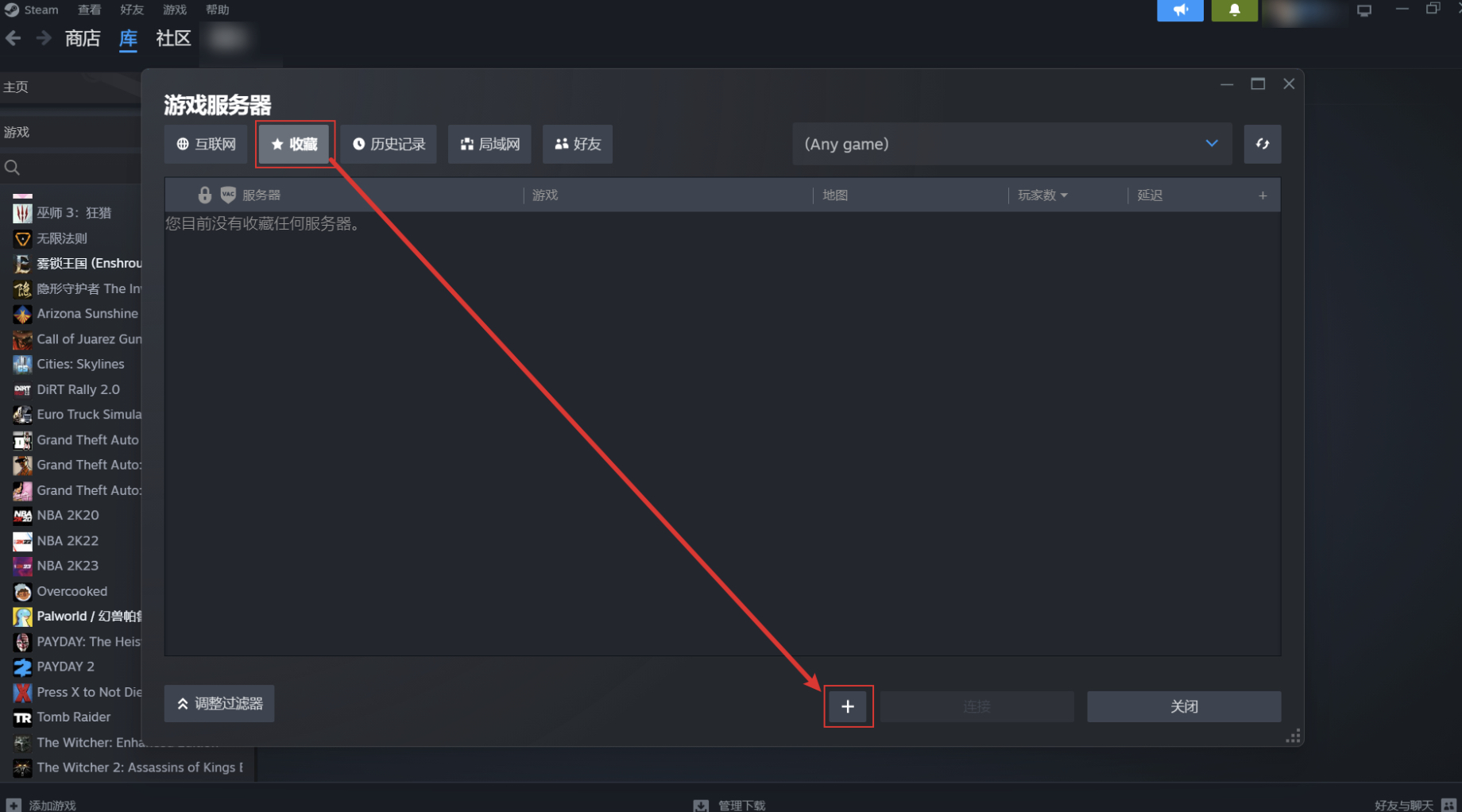
Task: Click the plus button to add a server
Action: [848, 706]
